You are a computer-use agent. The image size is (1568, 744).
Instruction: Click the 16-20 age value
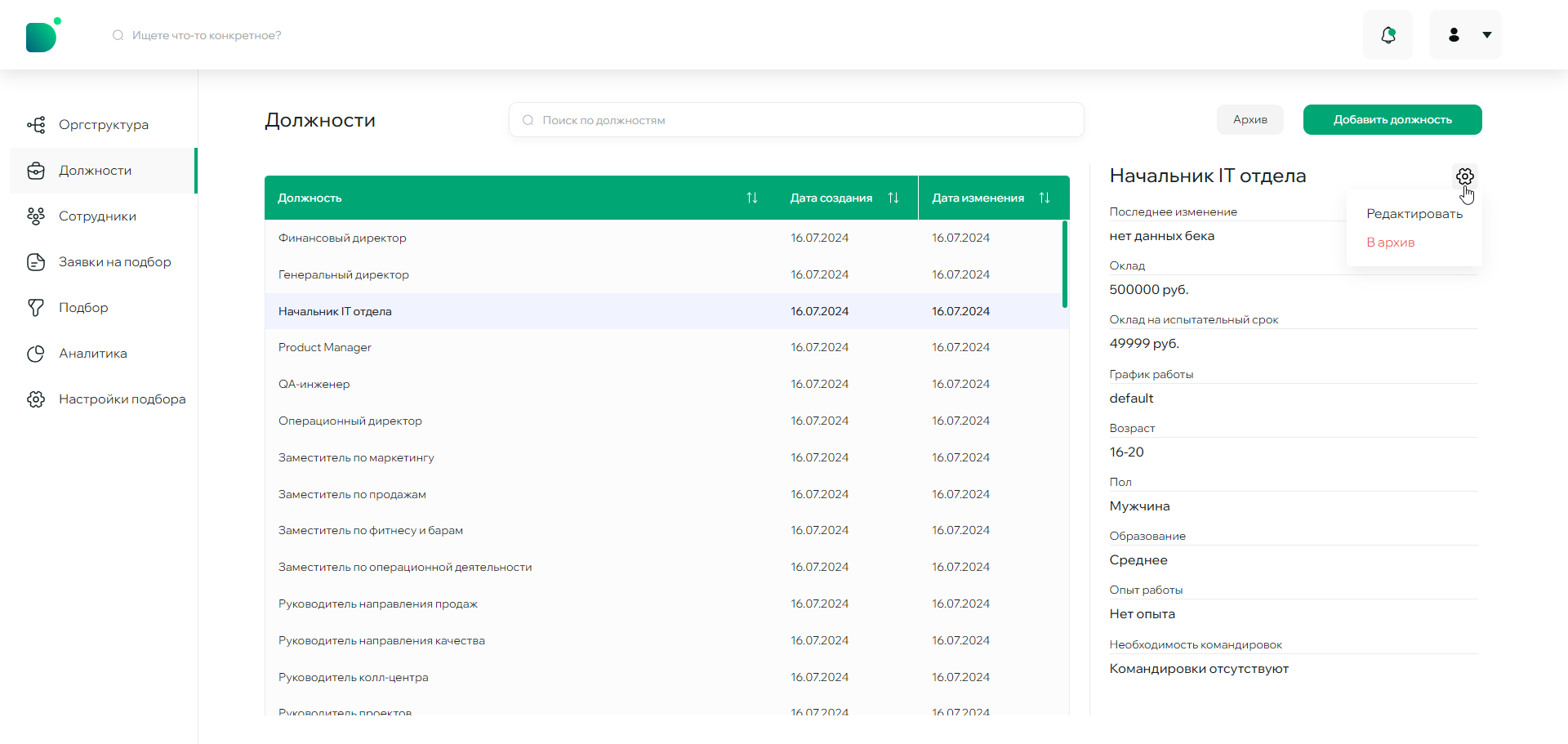pos(1126,452)
